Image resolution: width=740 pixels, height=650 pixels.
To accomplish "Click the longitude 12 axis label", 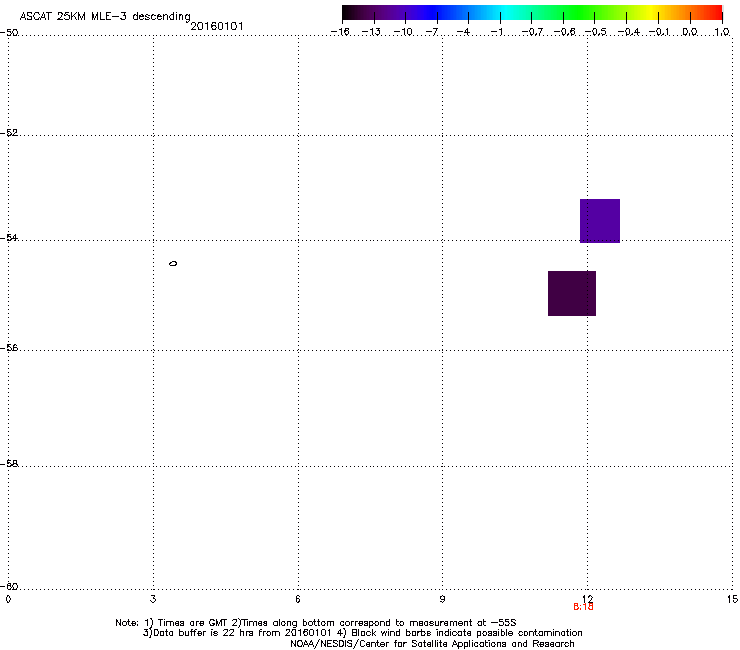I will [588, 599].
